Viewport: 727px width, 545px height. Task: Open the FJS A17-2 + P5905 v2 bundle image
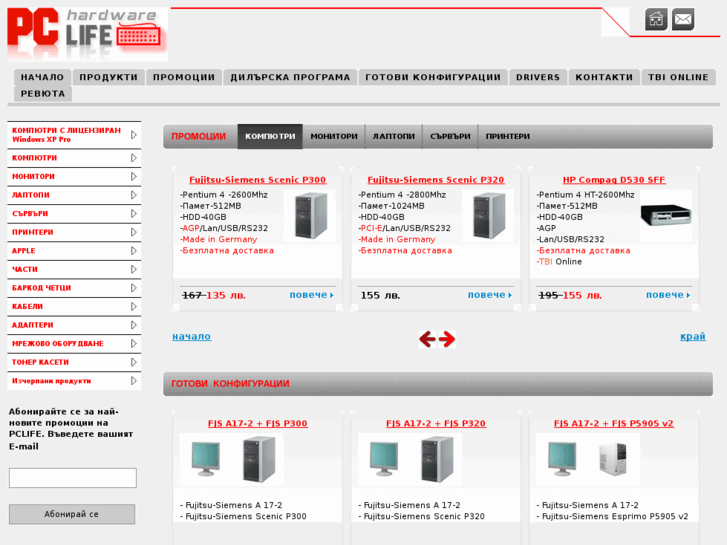(x=588, y=460)
